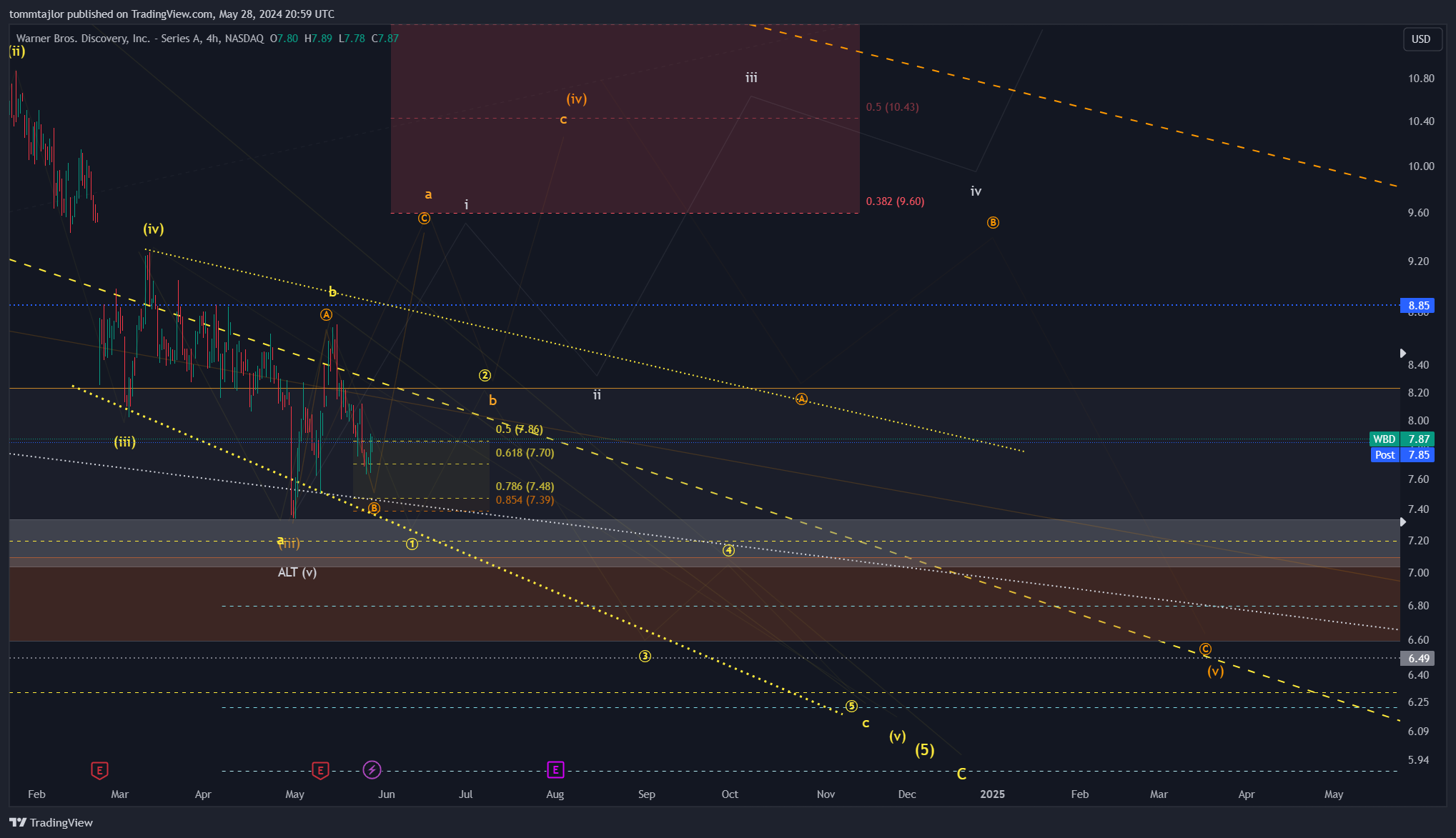1456x838 pixels.
Task: Click the circled 2 wave marker
Action: point(485,376)
